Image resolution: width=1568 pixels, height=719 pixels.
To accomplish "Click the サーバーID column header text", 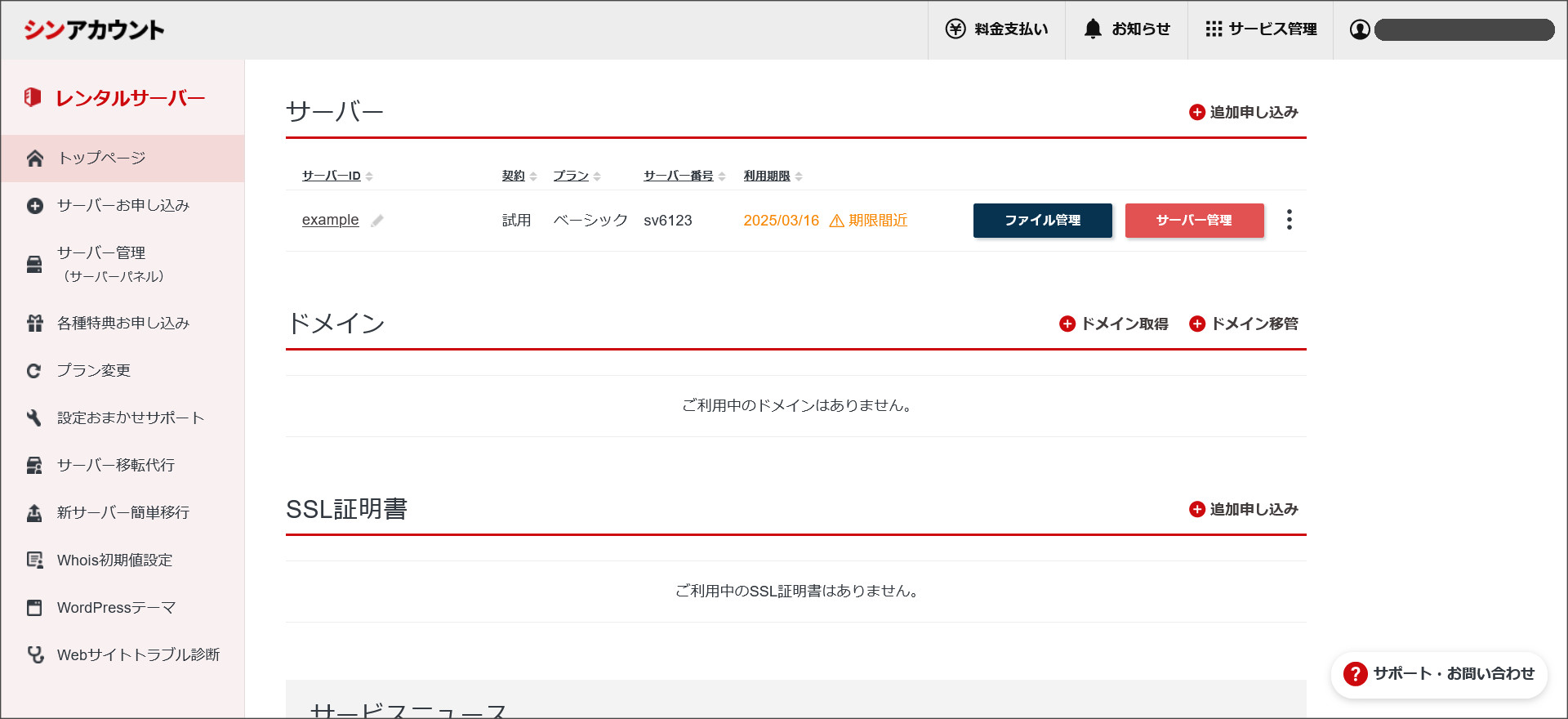I will (x=332, y=176).
